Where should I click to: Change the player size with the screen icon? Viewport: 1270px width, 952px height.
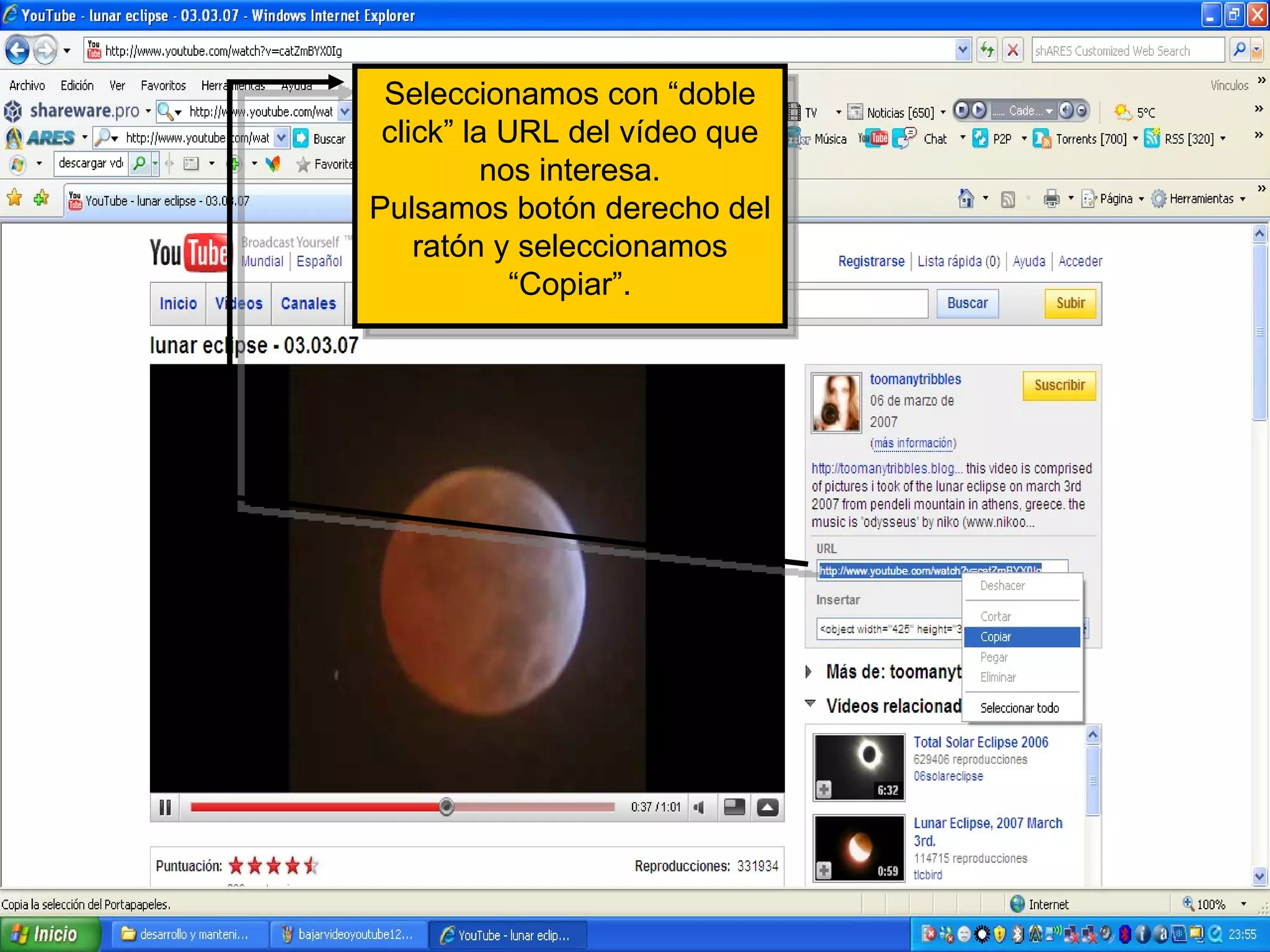(x=734, y=807)
